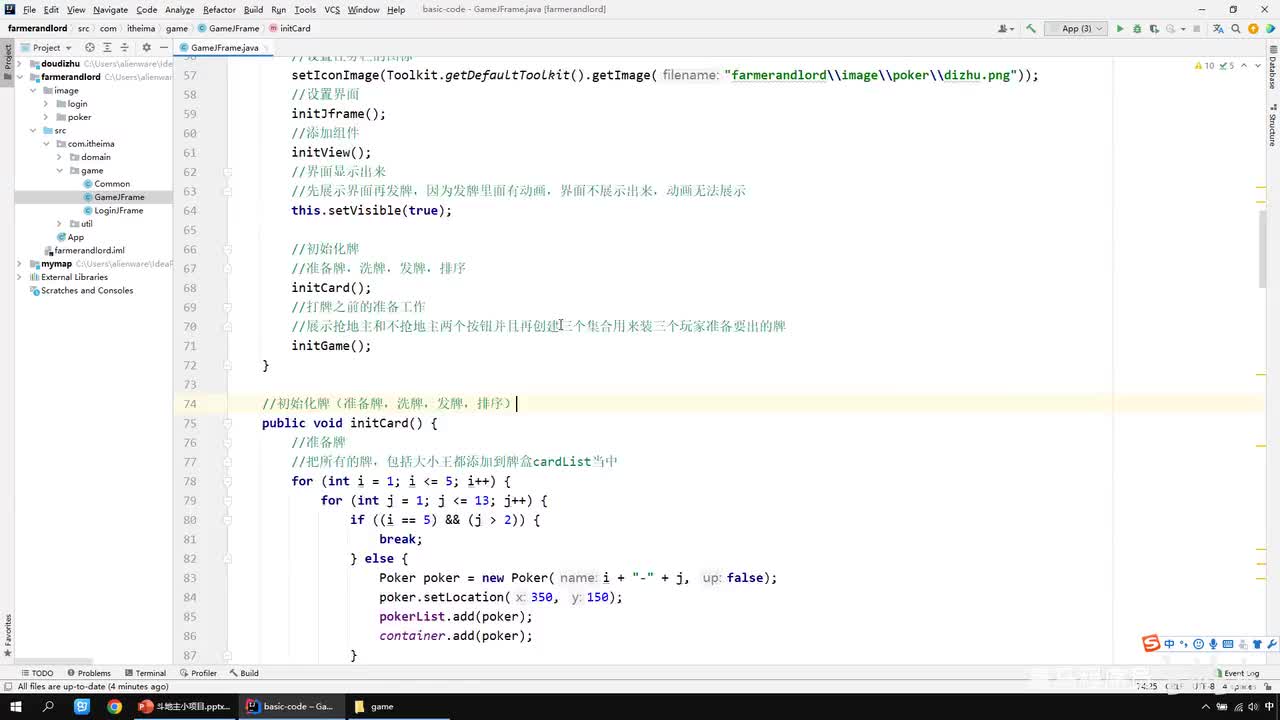This screenshot has height=720, width=1280.
Task: Open the Event Log in the status bar
Action: (x=1236, y=673)
